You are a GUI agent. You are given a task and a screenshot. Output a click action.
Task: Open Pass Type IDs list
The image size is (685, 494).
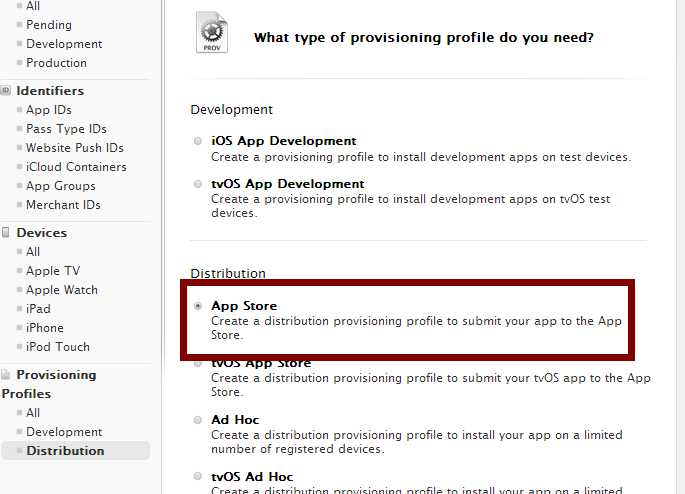66,129
